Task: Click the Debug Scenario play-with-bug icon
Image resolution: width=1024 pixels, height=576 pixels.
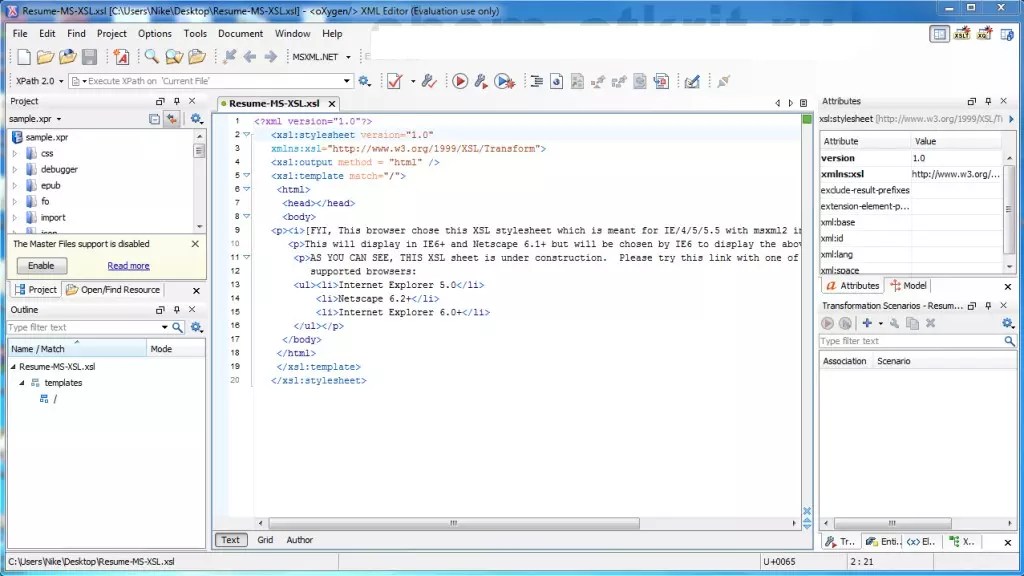Action: point(504,81)
